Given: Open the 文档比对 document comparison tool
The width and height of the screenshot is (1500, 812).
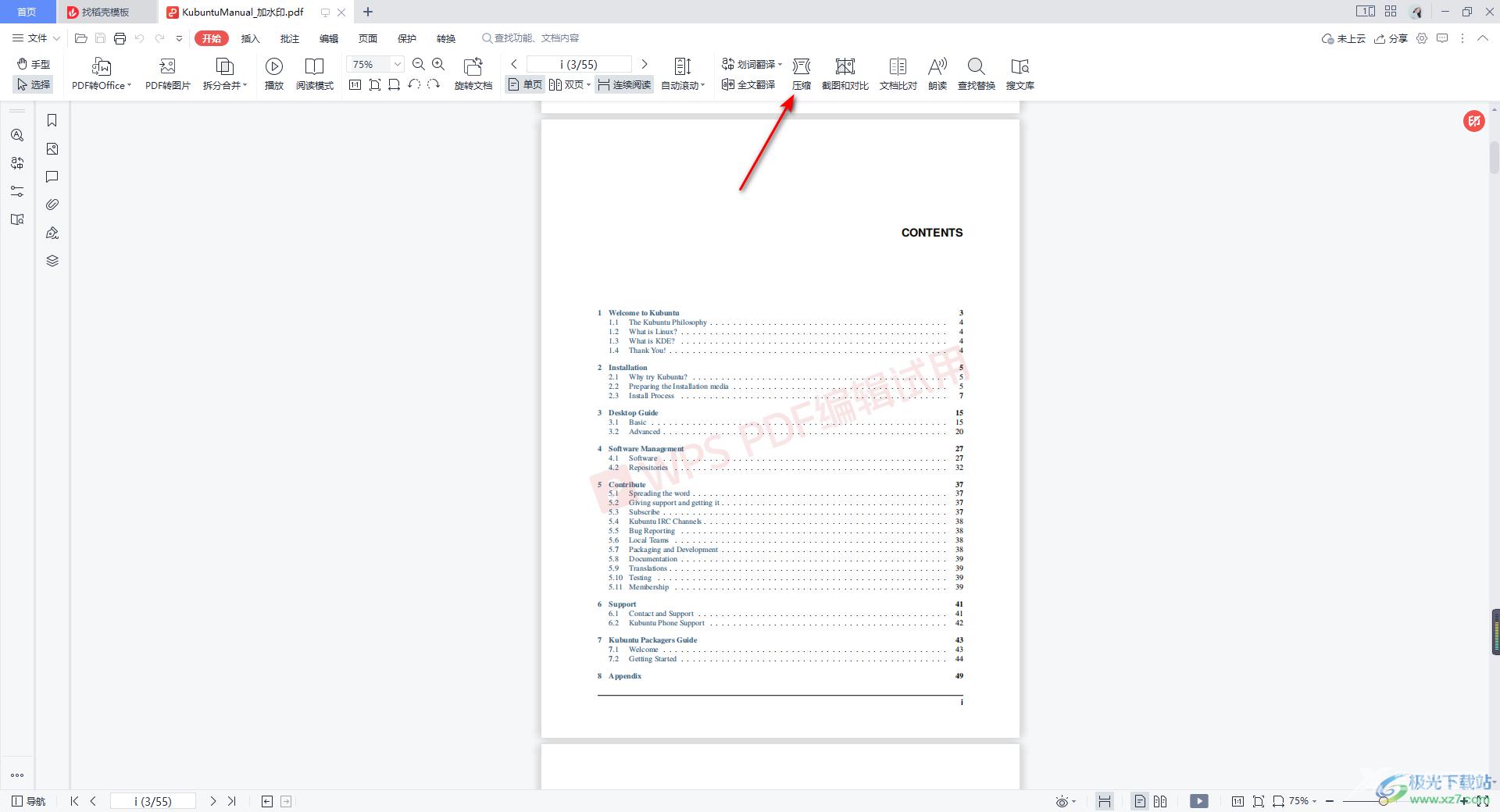Looking at the screenshot, I should (x=898, y=74).
